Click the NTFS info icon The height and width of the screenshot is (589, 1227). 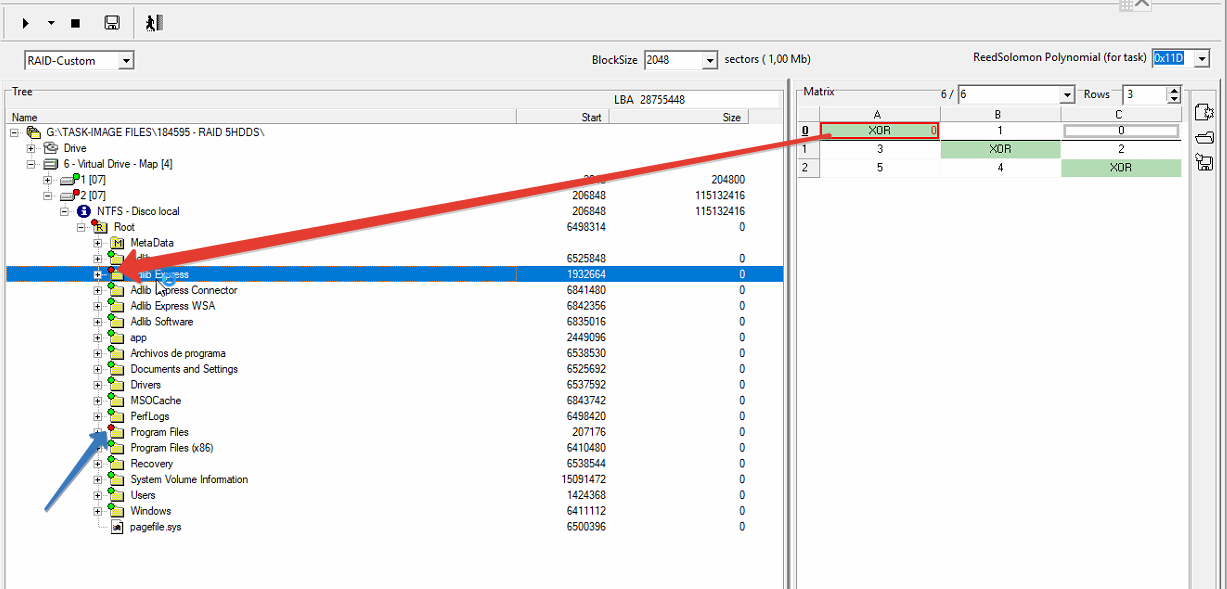point(84,211)
